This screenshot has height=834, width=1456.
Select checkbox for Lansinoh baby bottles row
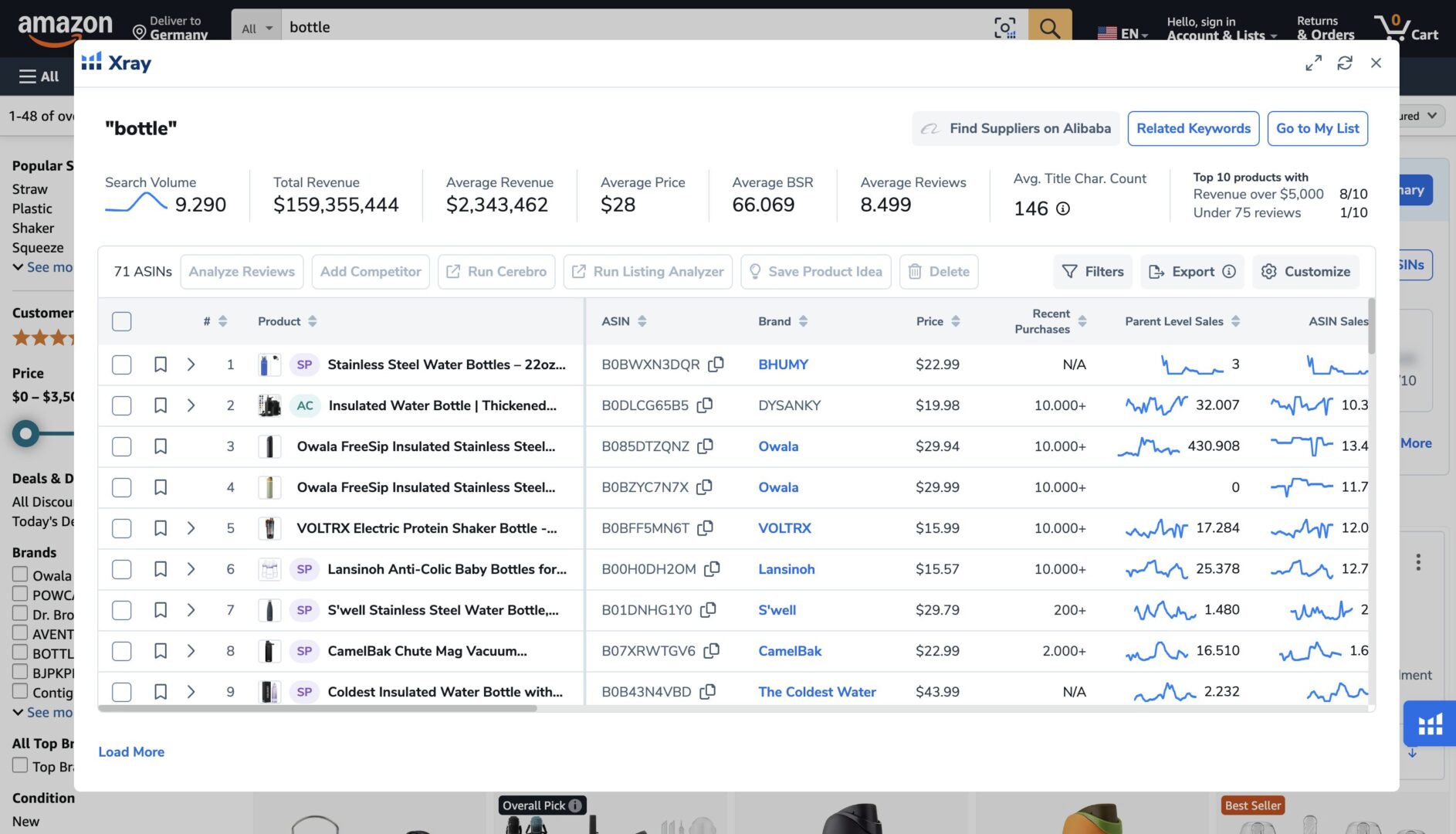(122, 569)
